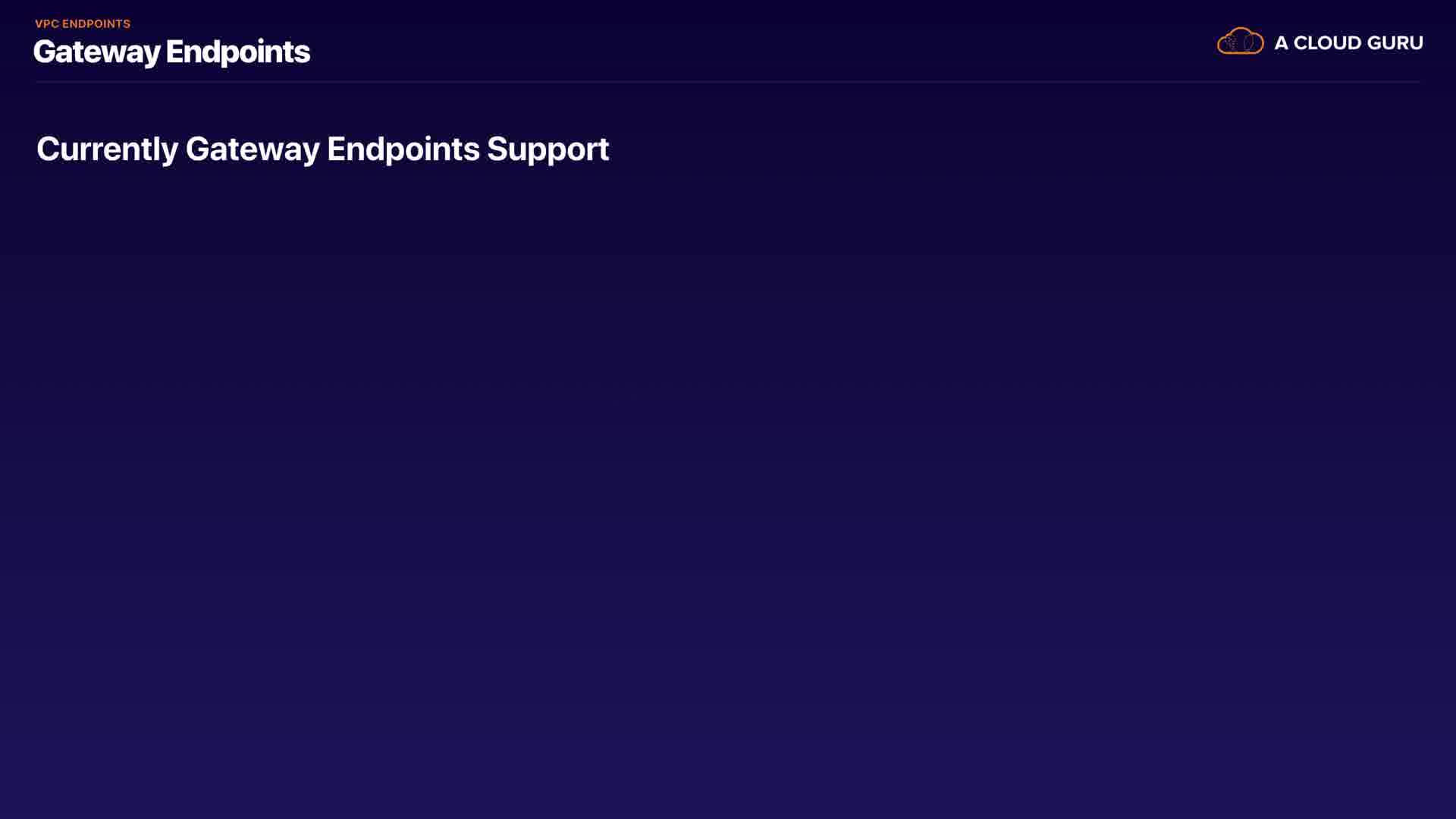
Task: Click the capital C of CLOUD in the brand name
Action: [1302, 43]
